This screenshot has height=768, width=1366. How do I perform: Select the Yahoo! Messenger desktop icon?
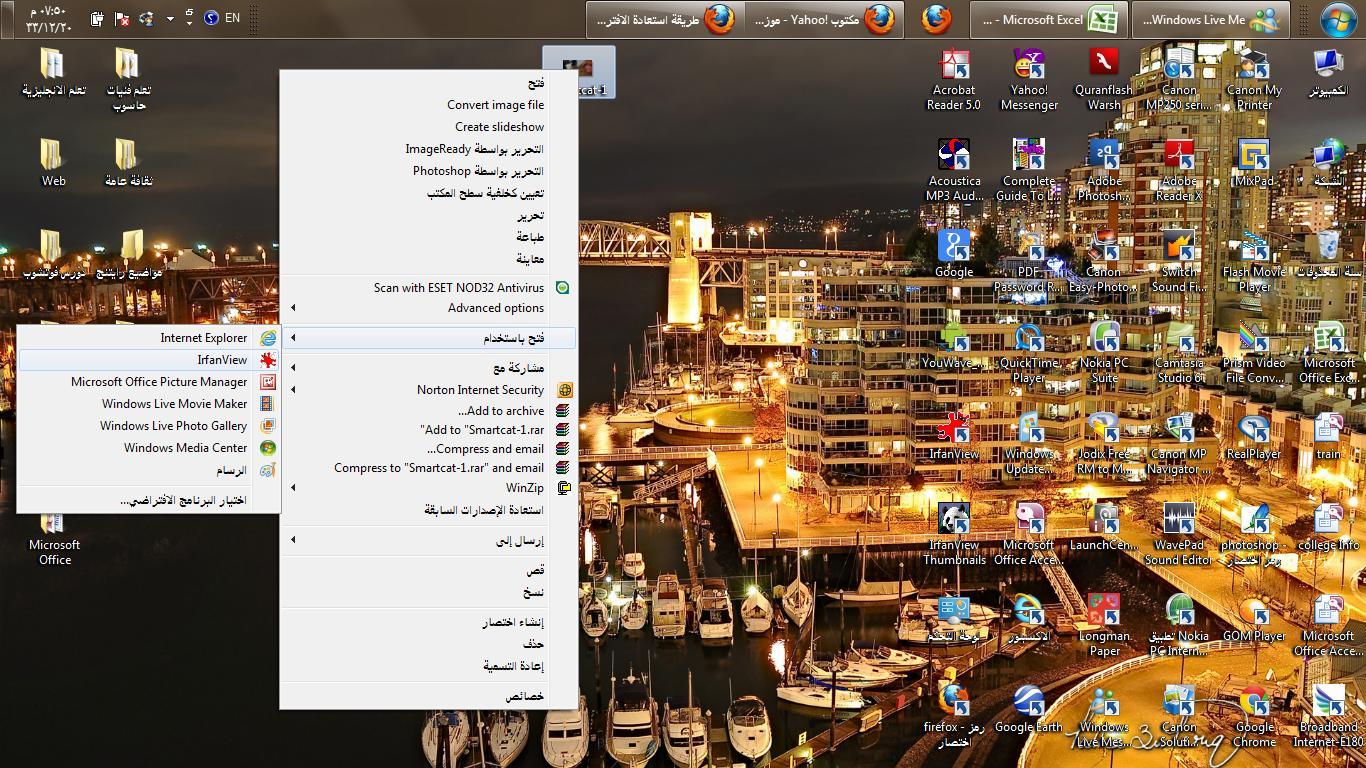click(x=1028, y=80)
